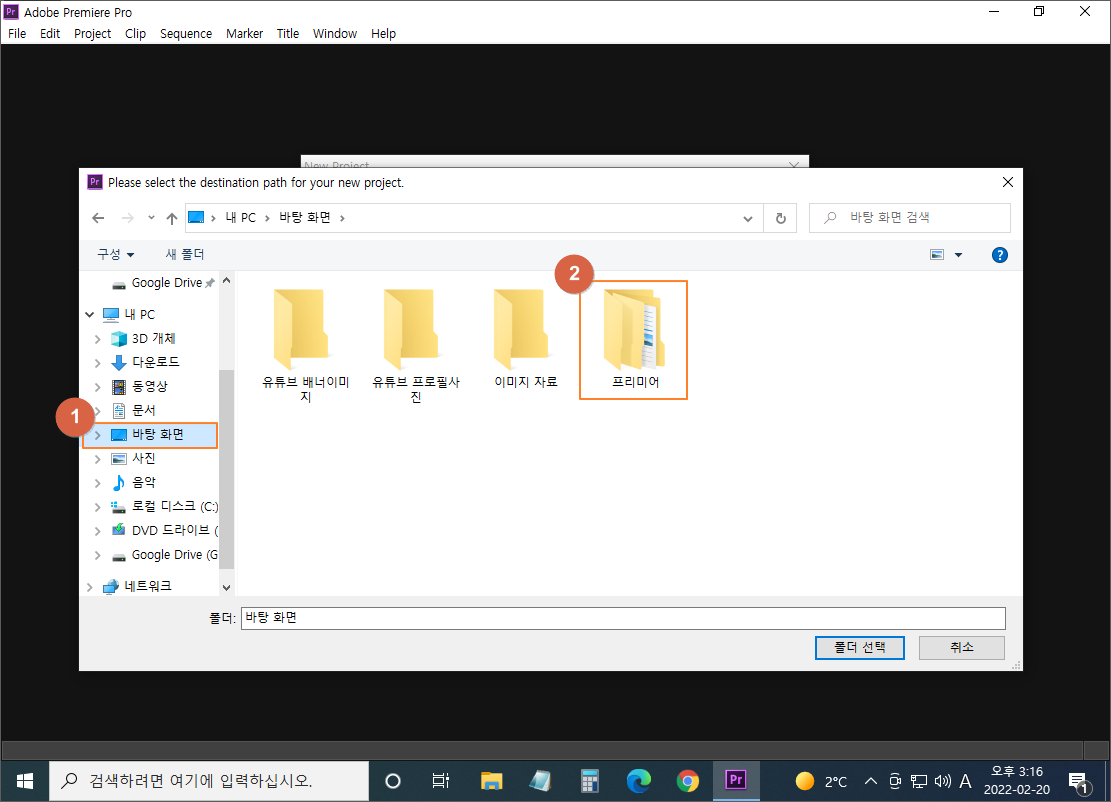1111x802 pixels.
Task: Open the Project menu
Action: [x=92, y=33]
